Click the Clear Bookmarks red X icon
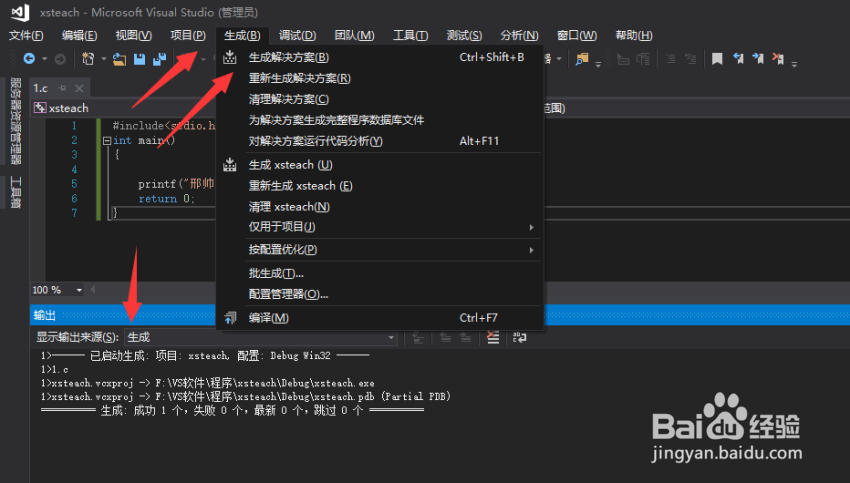Screen dimensions: 850x483 778,59
